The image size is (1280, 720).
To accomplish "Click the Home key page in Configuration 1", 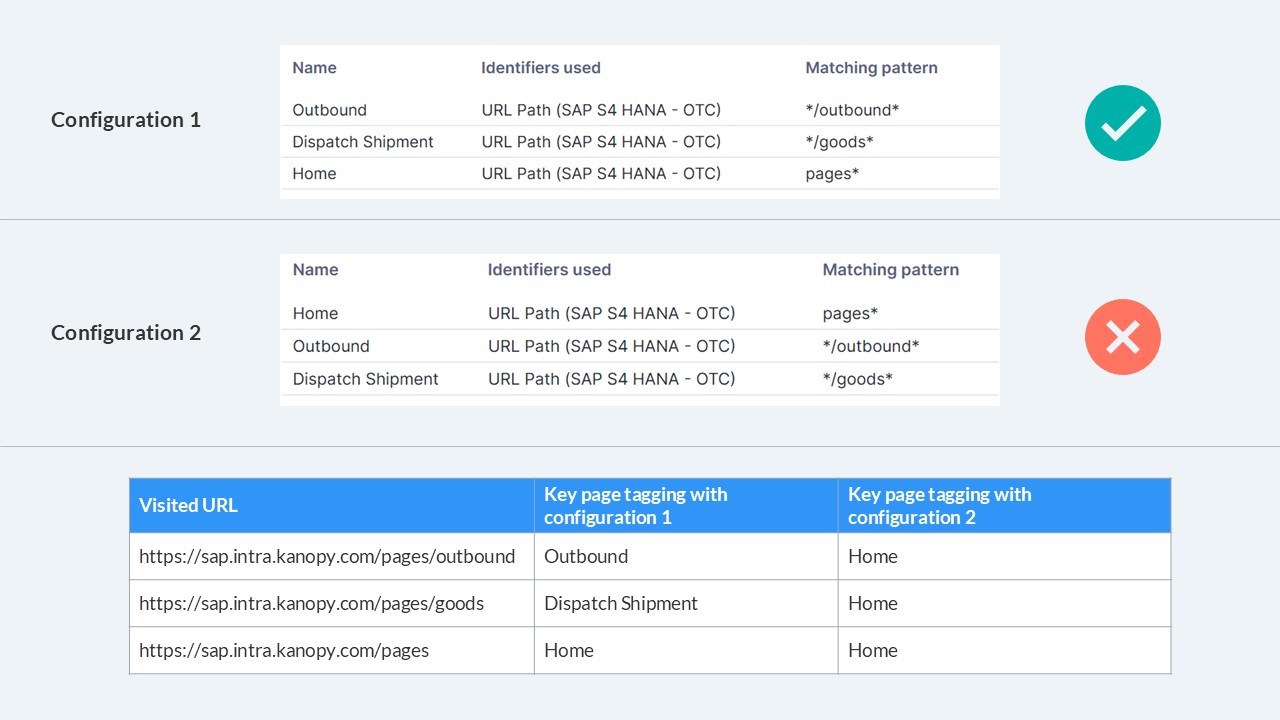I will pyautogui.click(x=314, y=173).
